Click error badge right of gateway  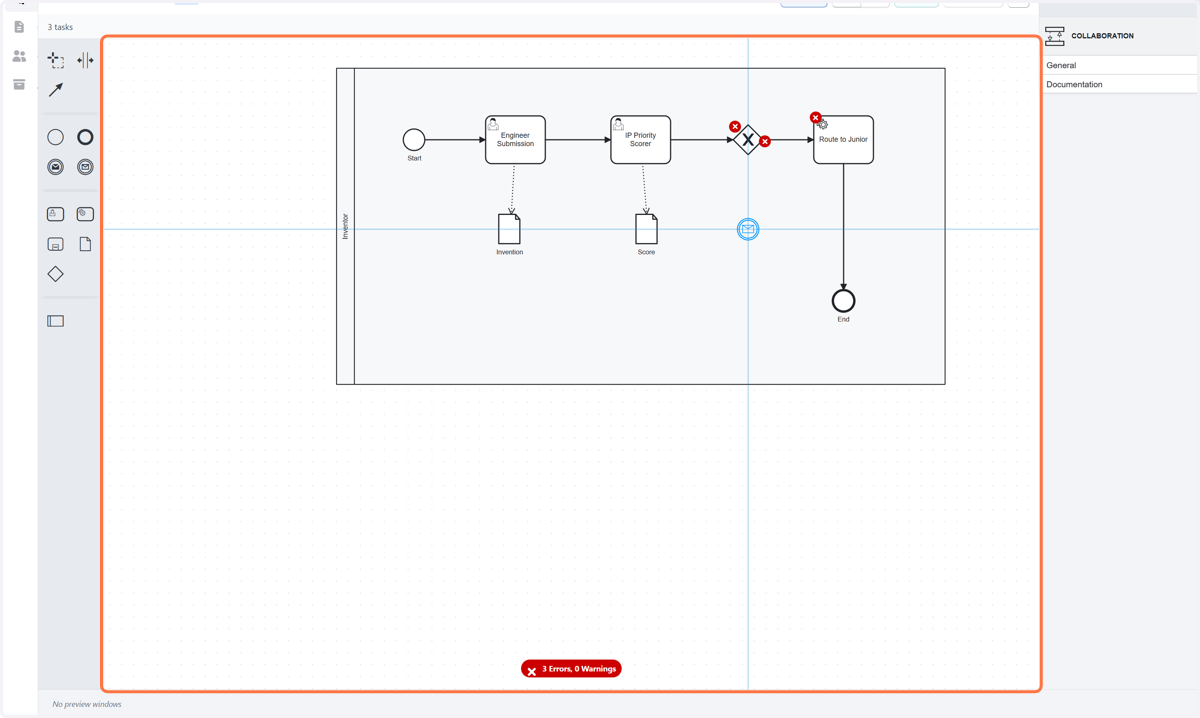pos(765,142)
